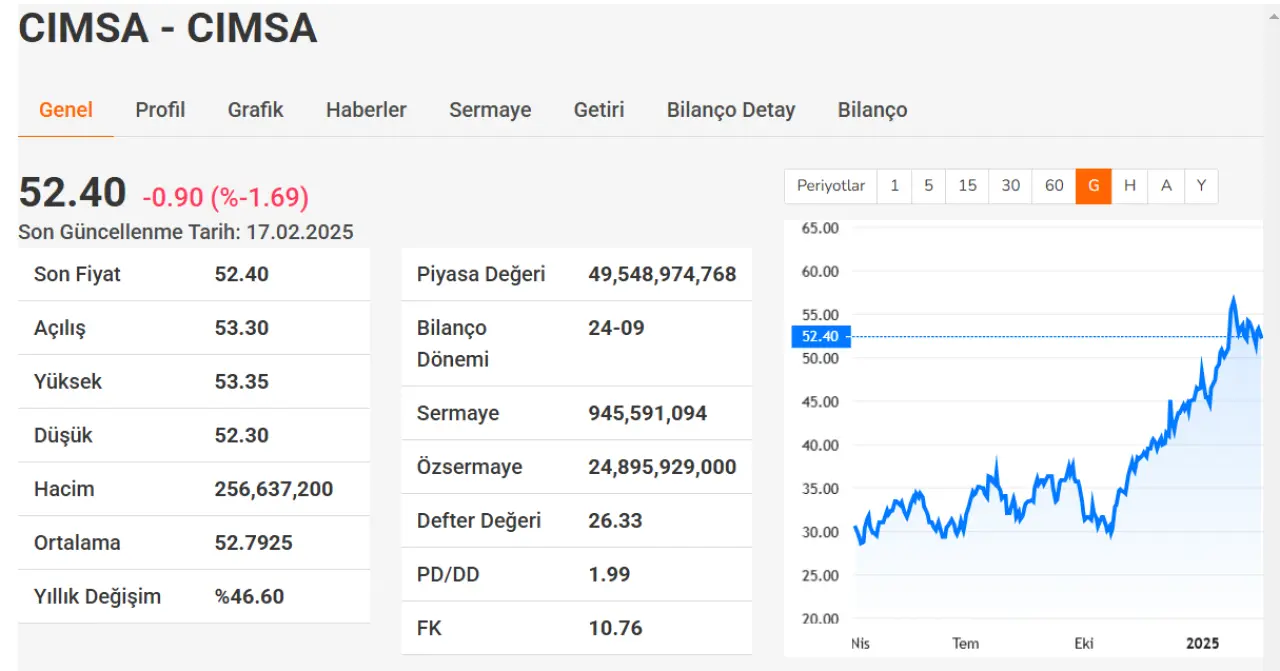This screenshot has height=671, width=1280.
Task: Switch to the Profil tab
Action: [160, 110]
